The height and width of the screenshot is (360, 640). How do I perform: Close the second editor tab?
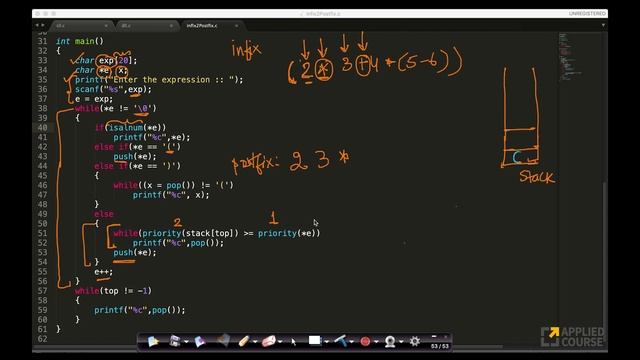point(171,26)
